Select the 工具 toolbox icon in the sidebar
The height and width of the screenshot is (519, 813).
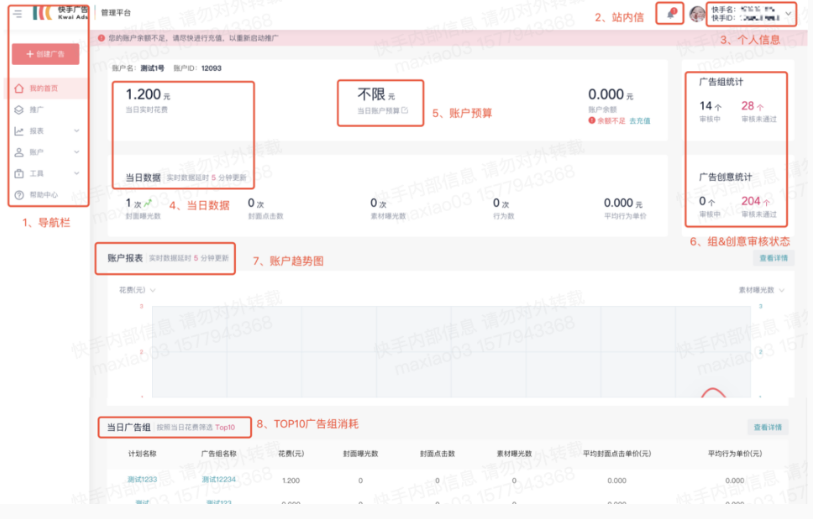(x=19, y=174)
